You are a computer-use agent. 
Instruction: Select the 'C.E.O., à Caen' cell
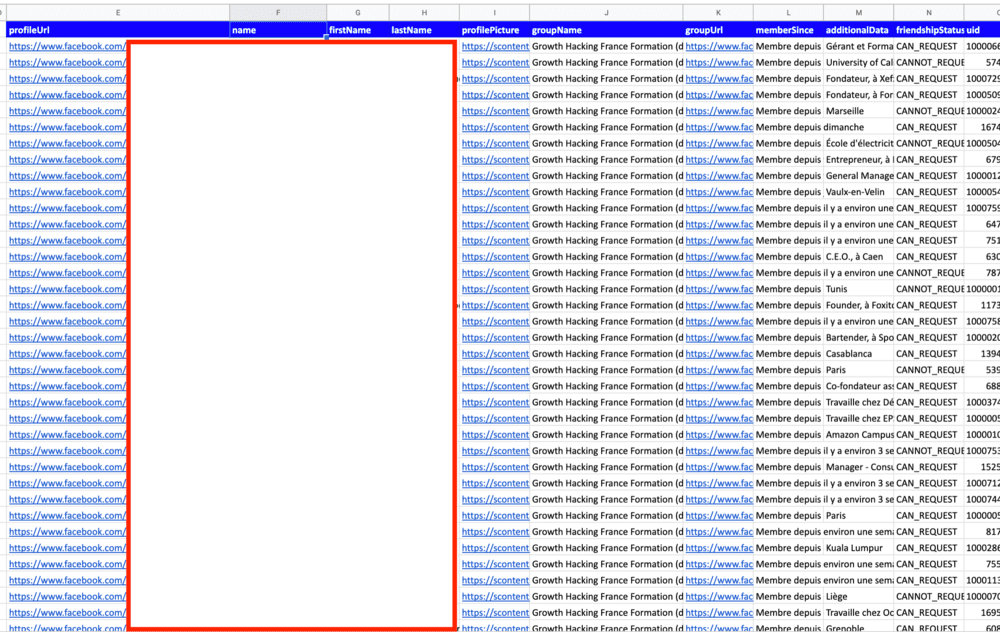858,256
